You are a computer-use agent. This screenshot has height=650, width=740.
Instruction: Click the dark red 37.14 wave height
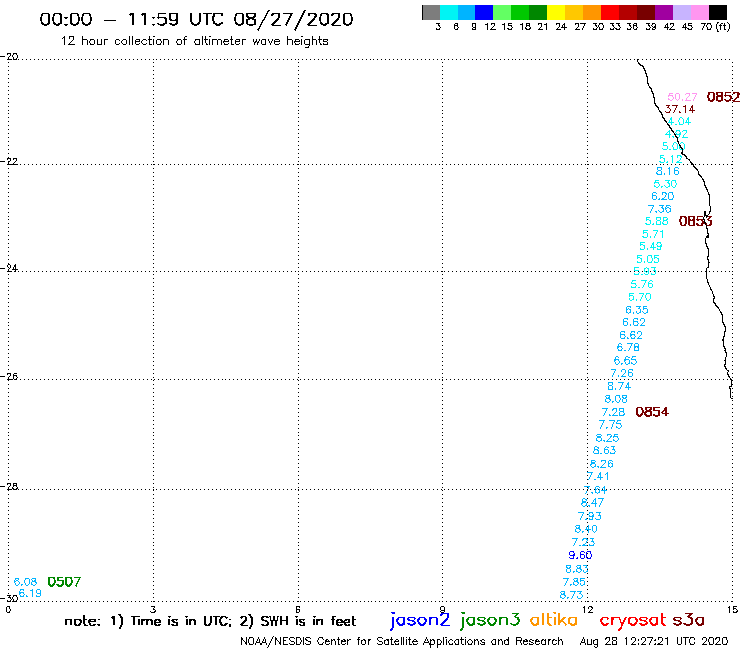click(680, 109)
